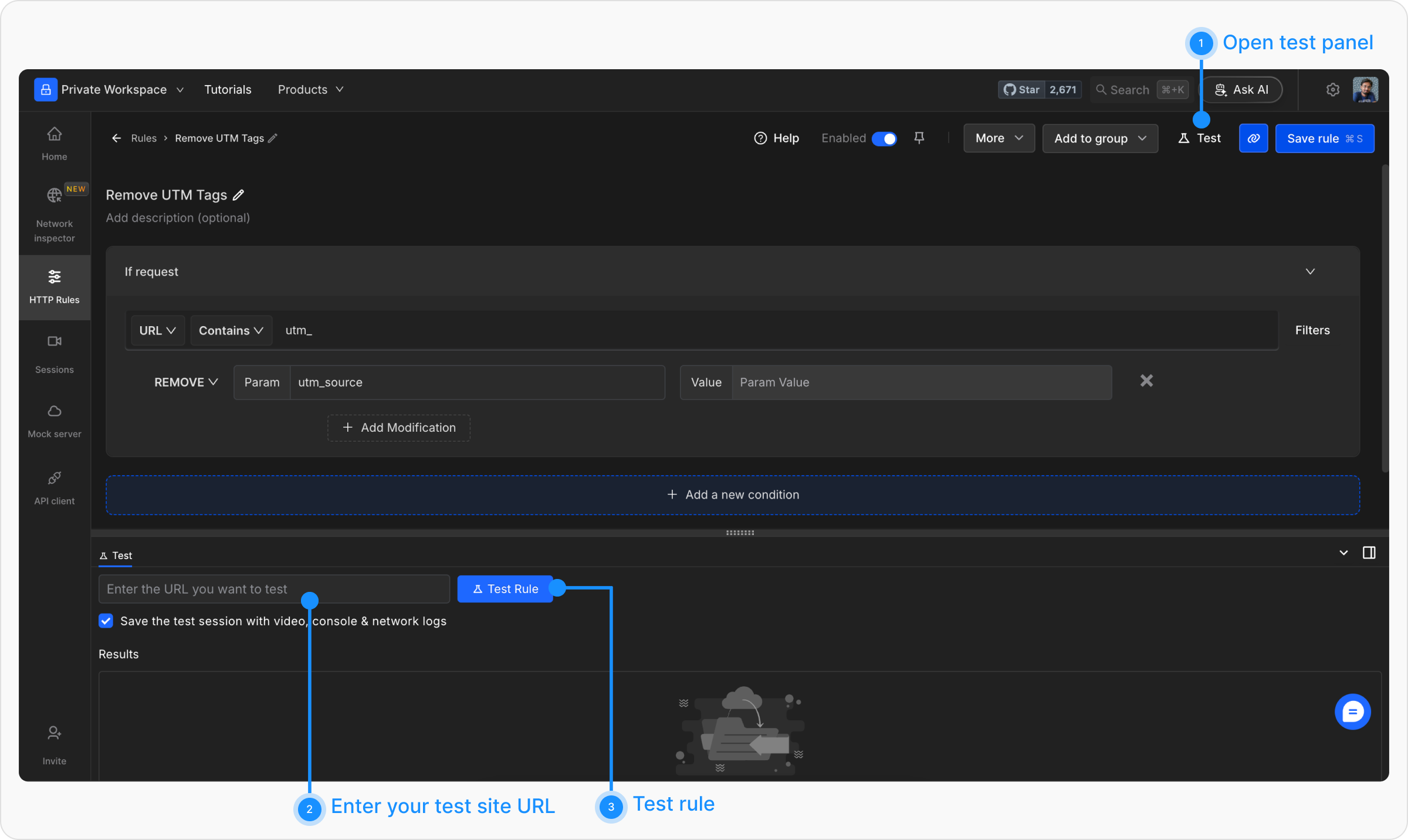Toggle the Enabled rule switch
1408x840 pixels.
click(884, 138)
